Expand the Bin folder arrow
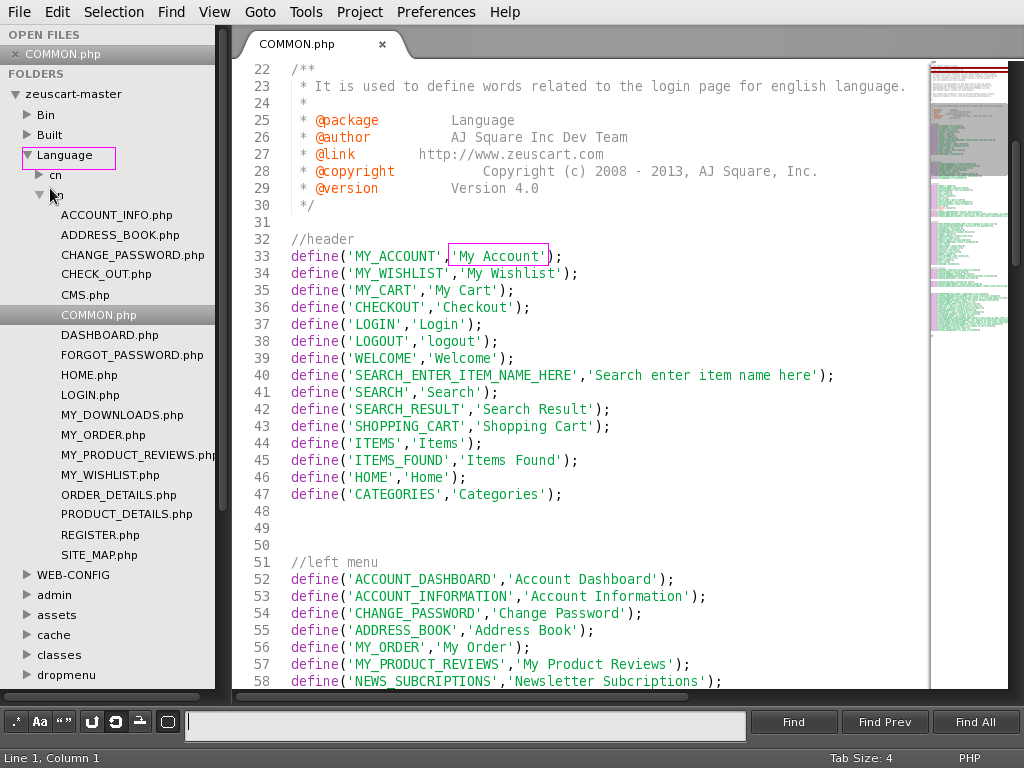1024x768 pixels. click(27, 114)
